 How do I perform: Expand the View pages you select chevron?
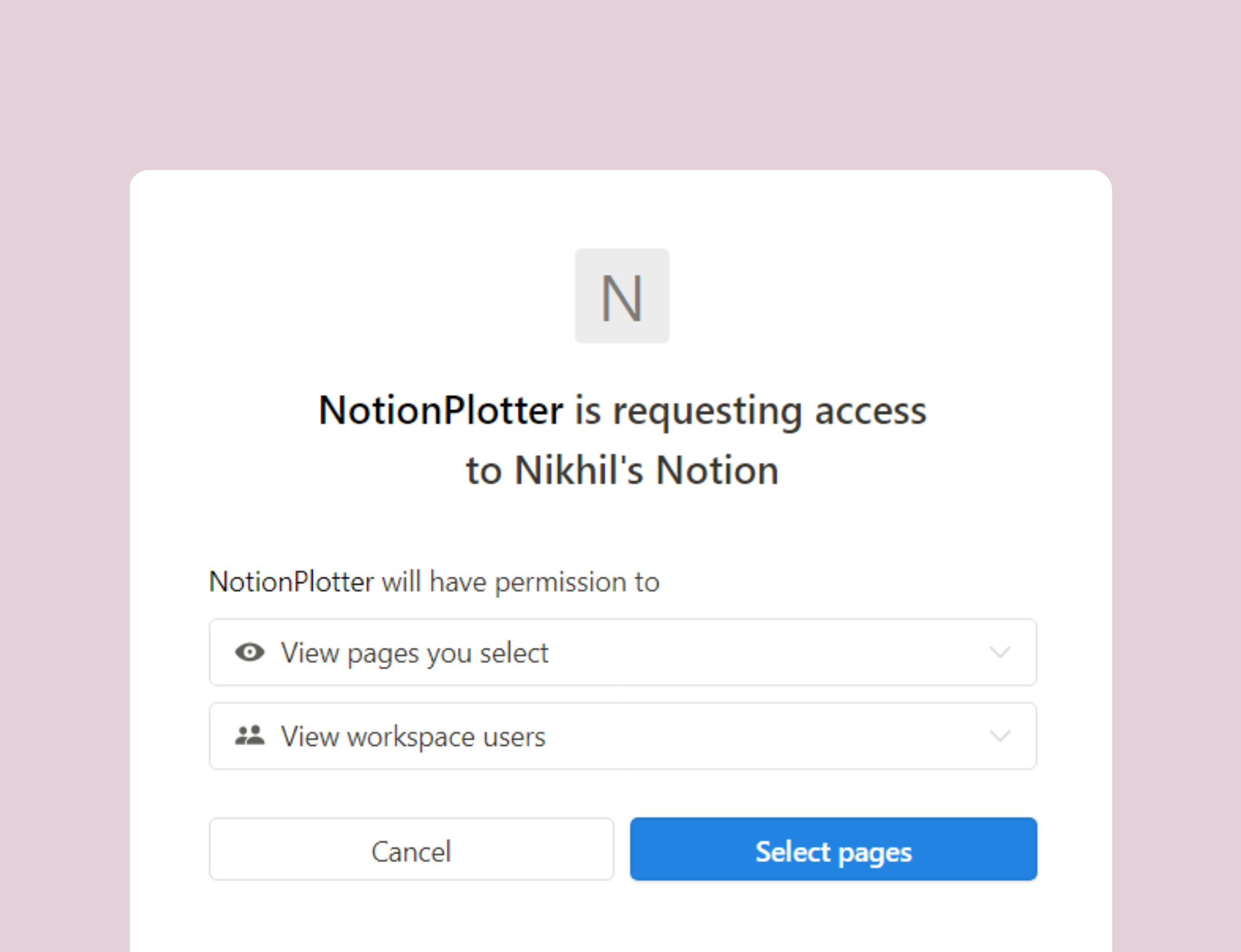[999, 652]
